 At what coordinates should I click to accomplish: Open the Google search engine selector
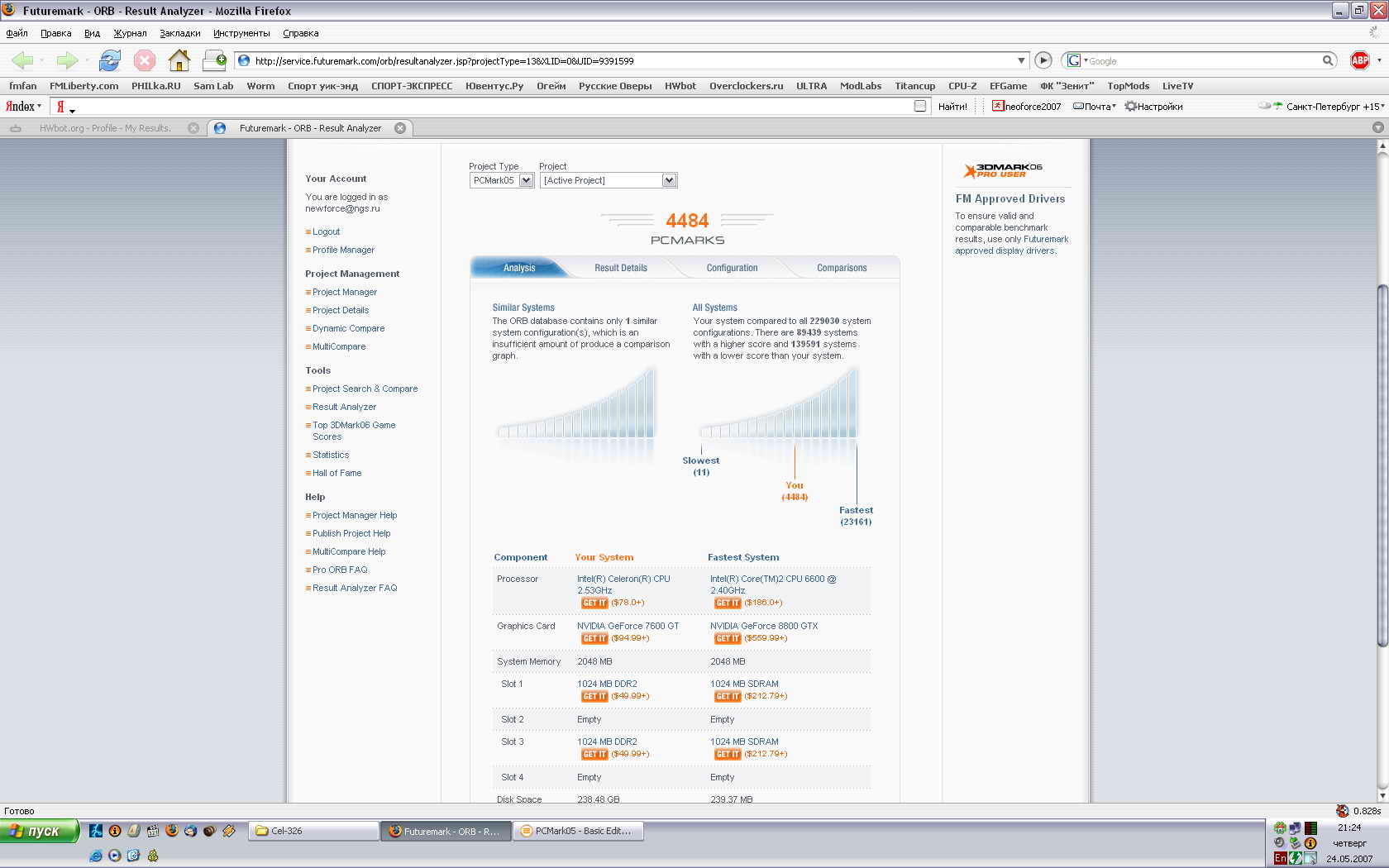[x=1076, y=60]
